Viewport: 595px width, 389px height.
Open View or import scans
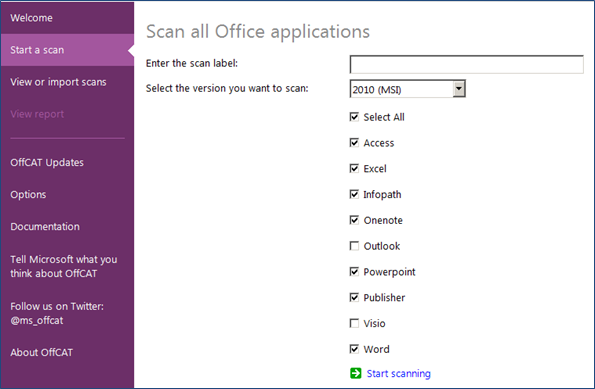[58, 82]
